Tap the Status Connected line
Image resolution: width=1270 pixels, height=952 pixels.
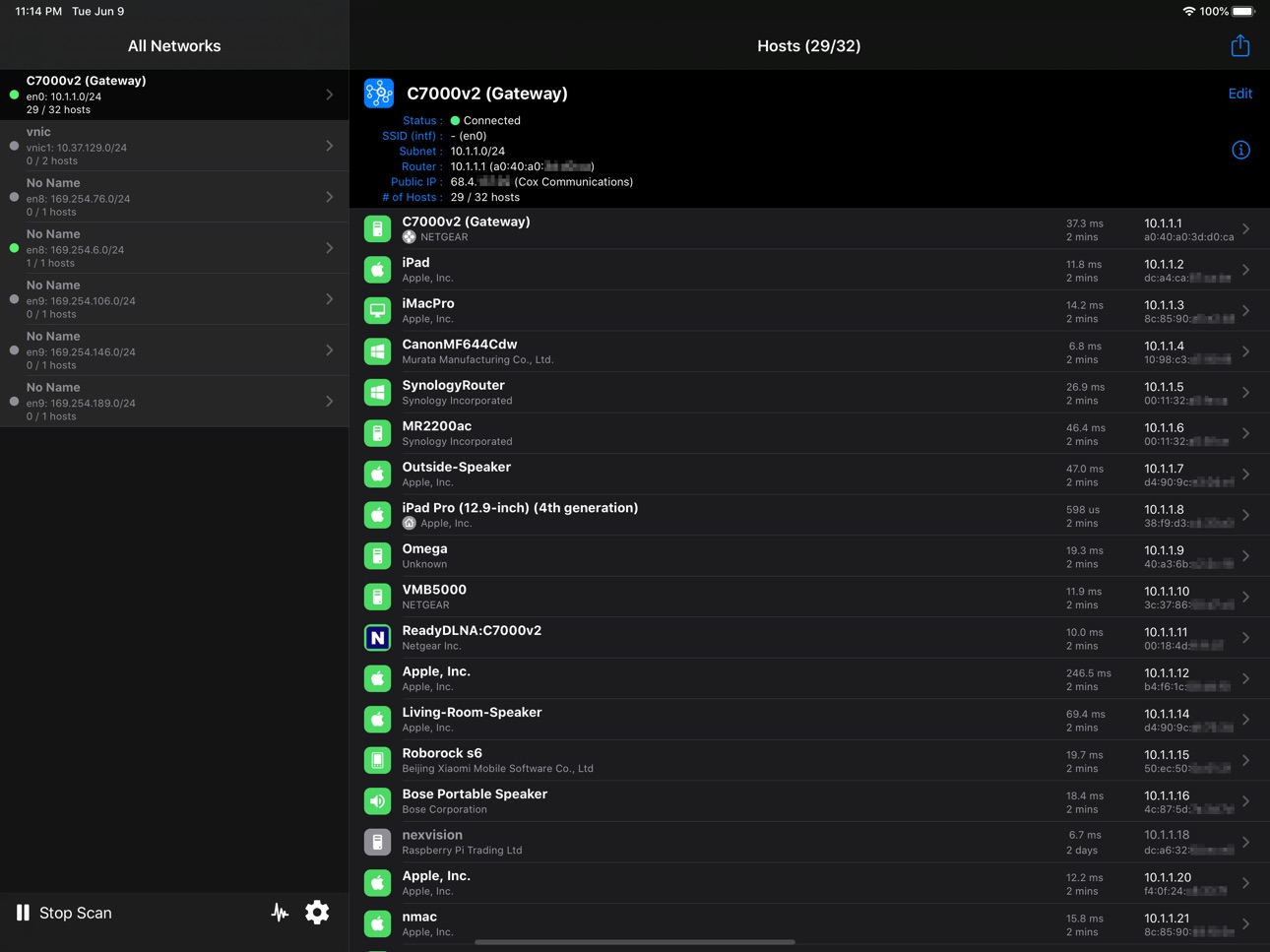click(x=461, y=120)
